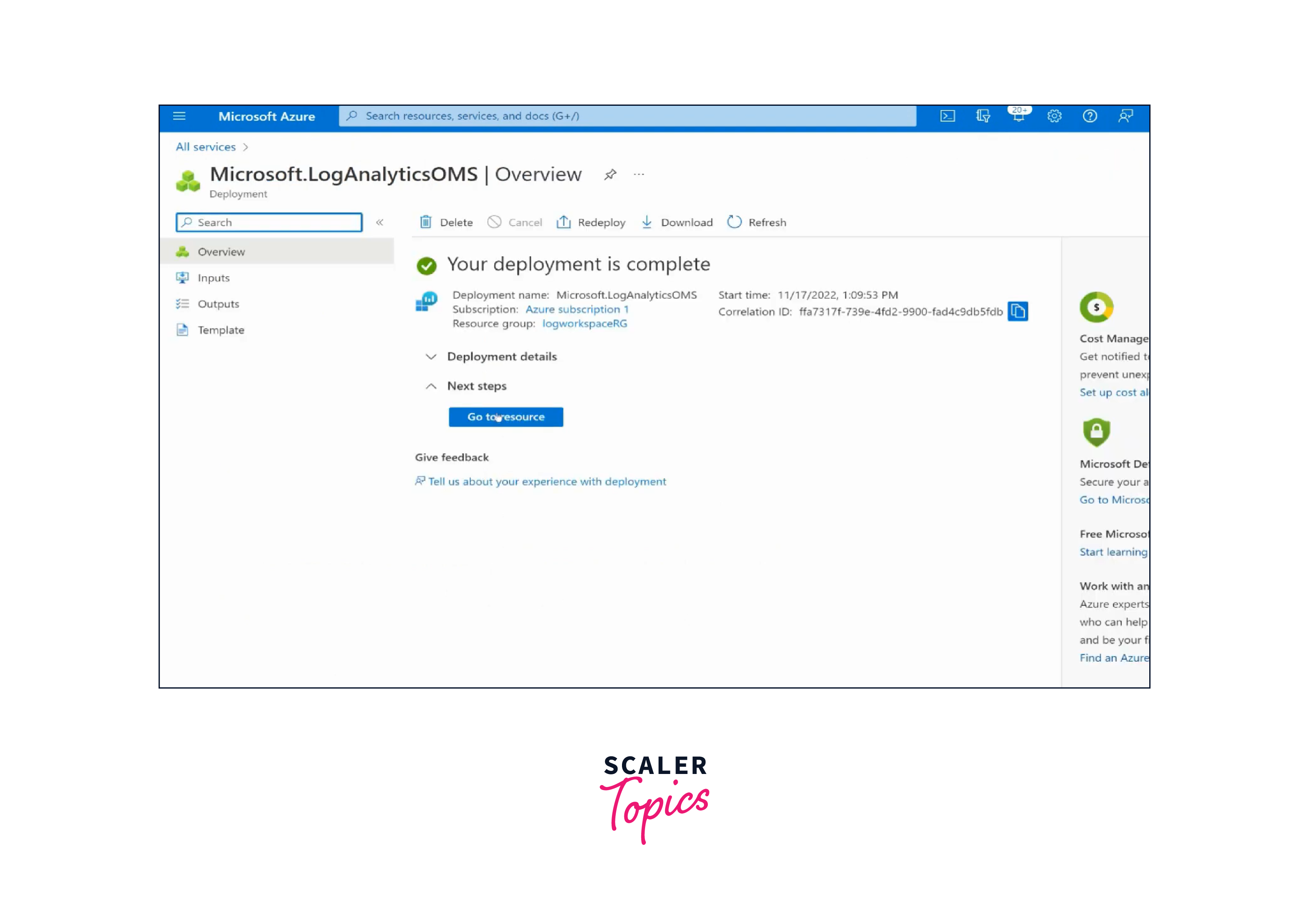Open the feedback icon in top bar
Screen dimensions: 1309x924
(x=1125, y=116)
